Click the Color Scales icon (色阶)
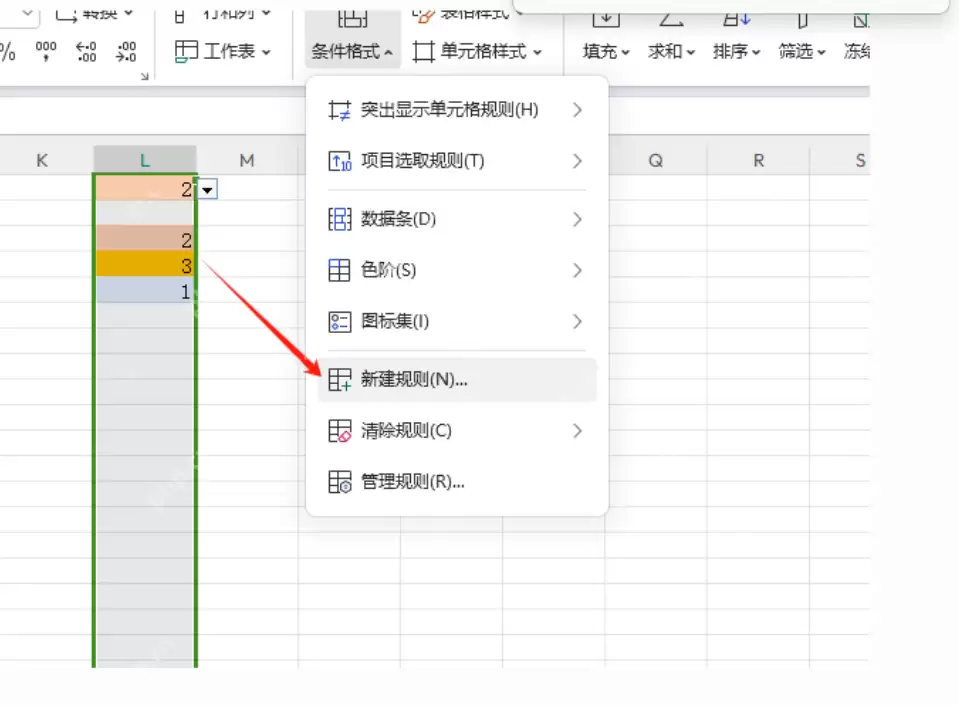 pyautogui.click(x=339, y=270)
